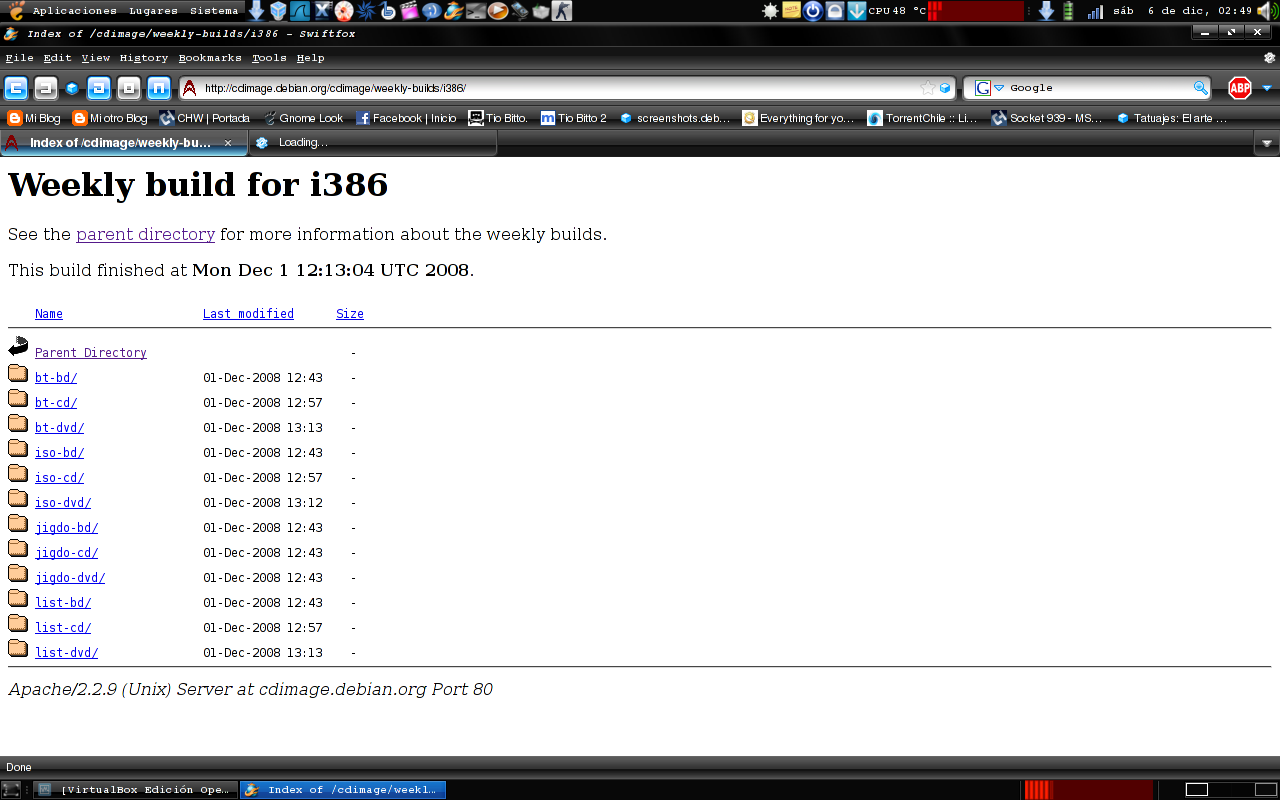The width and height of the screenshot is (1280, 800).
Task: Click the folder icon beside jigdo-bd/
Action: (18, 523)
